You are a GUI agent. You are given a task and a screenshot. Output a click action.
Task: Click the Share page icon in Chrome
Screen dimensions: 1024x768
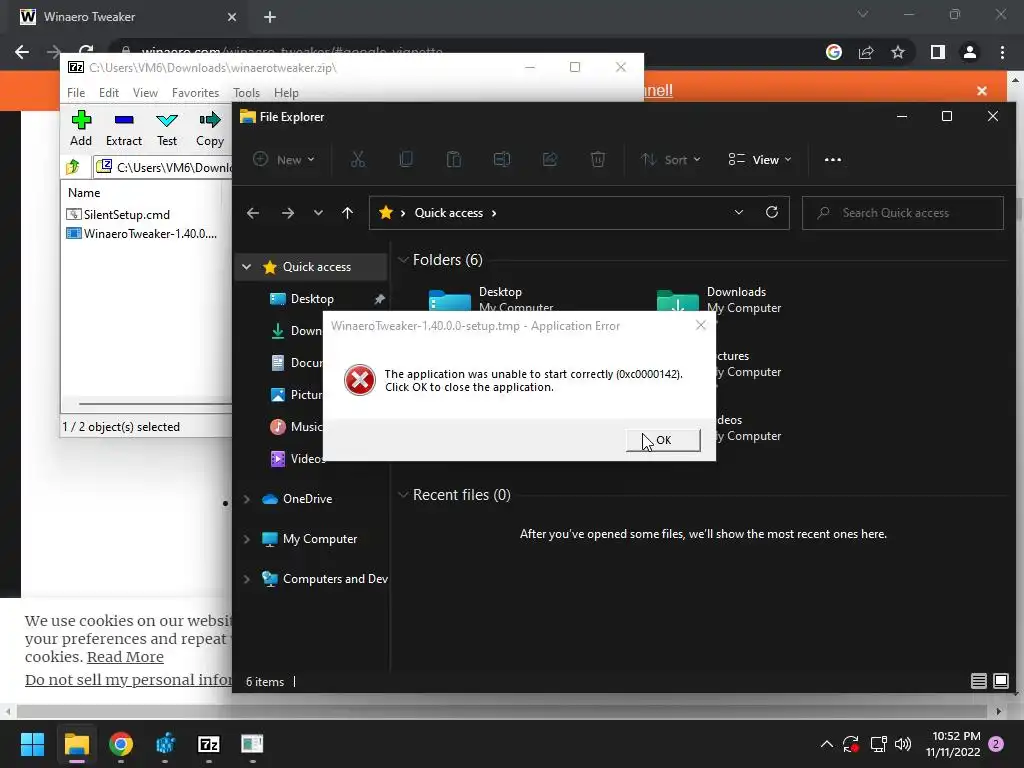(x=866, y=52)
